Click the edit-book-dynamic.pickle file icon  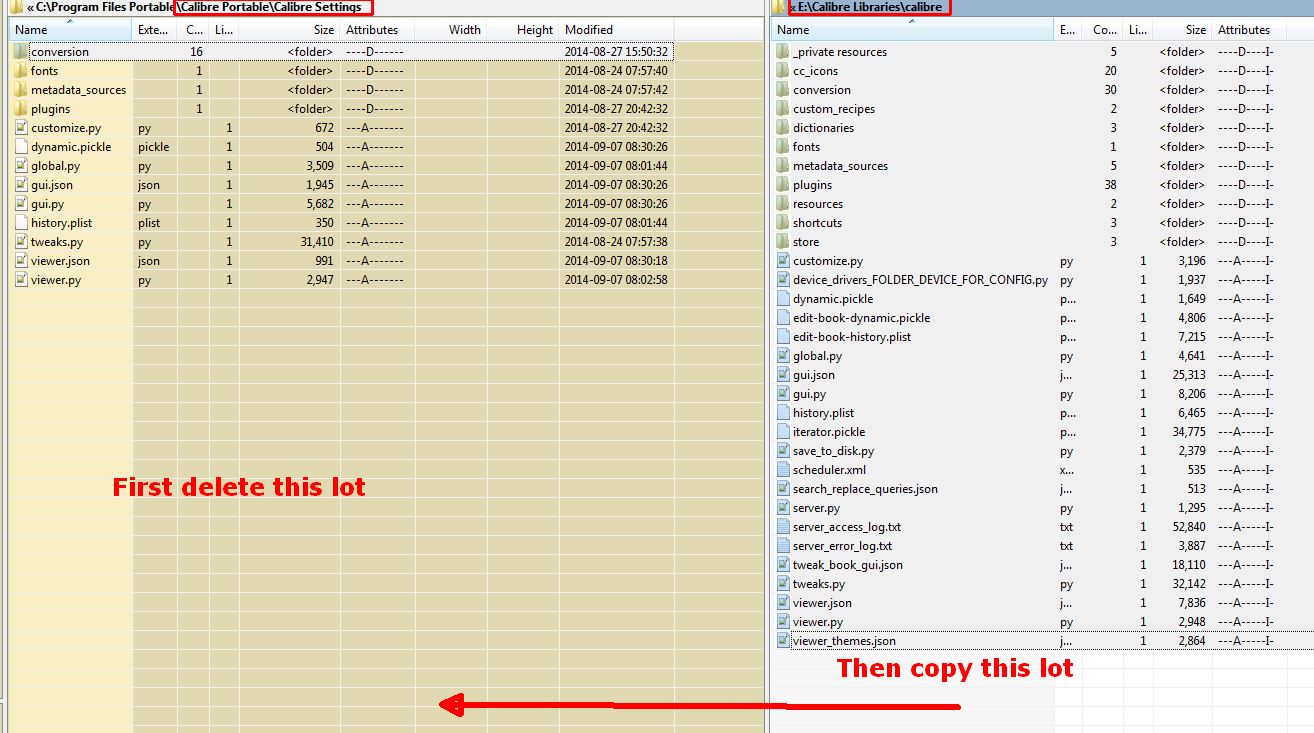pyautogui.click(x=784, y=318)
